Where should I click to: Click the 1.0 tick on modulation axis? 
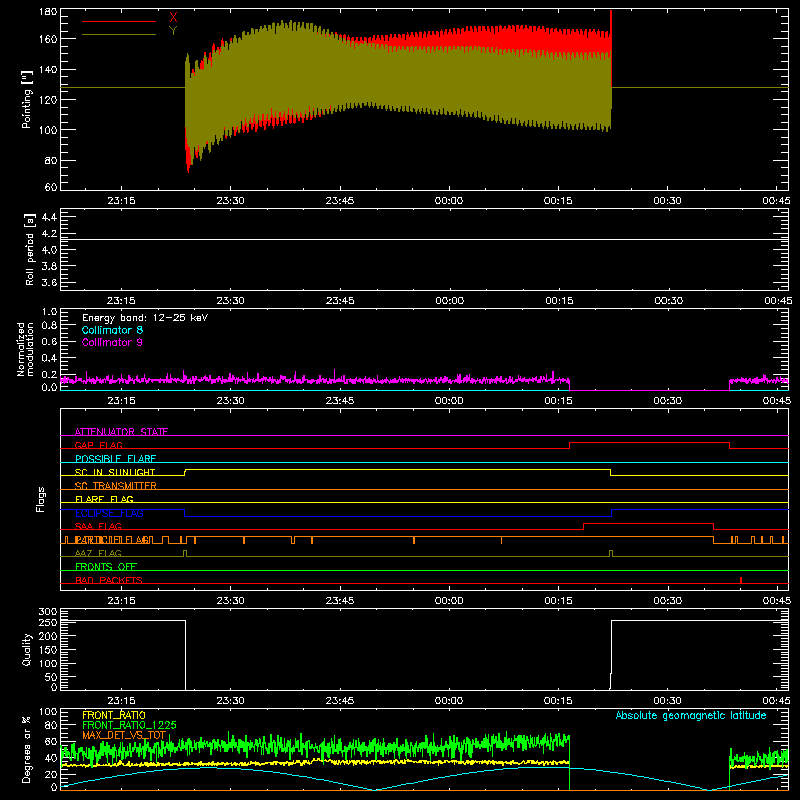pos(49,312)
